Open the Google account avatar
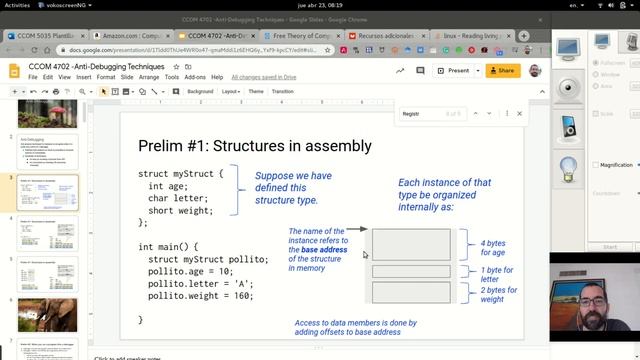The image size is (640, 360). pyautogui.click(x=535, y=71)
